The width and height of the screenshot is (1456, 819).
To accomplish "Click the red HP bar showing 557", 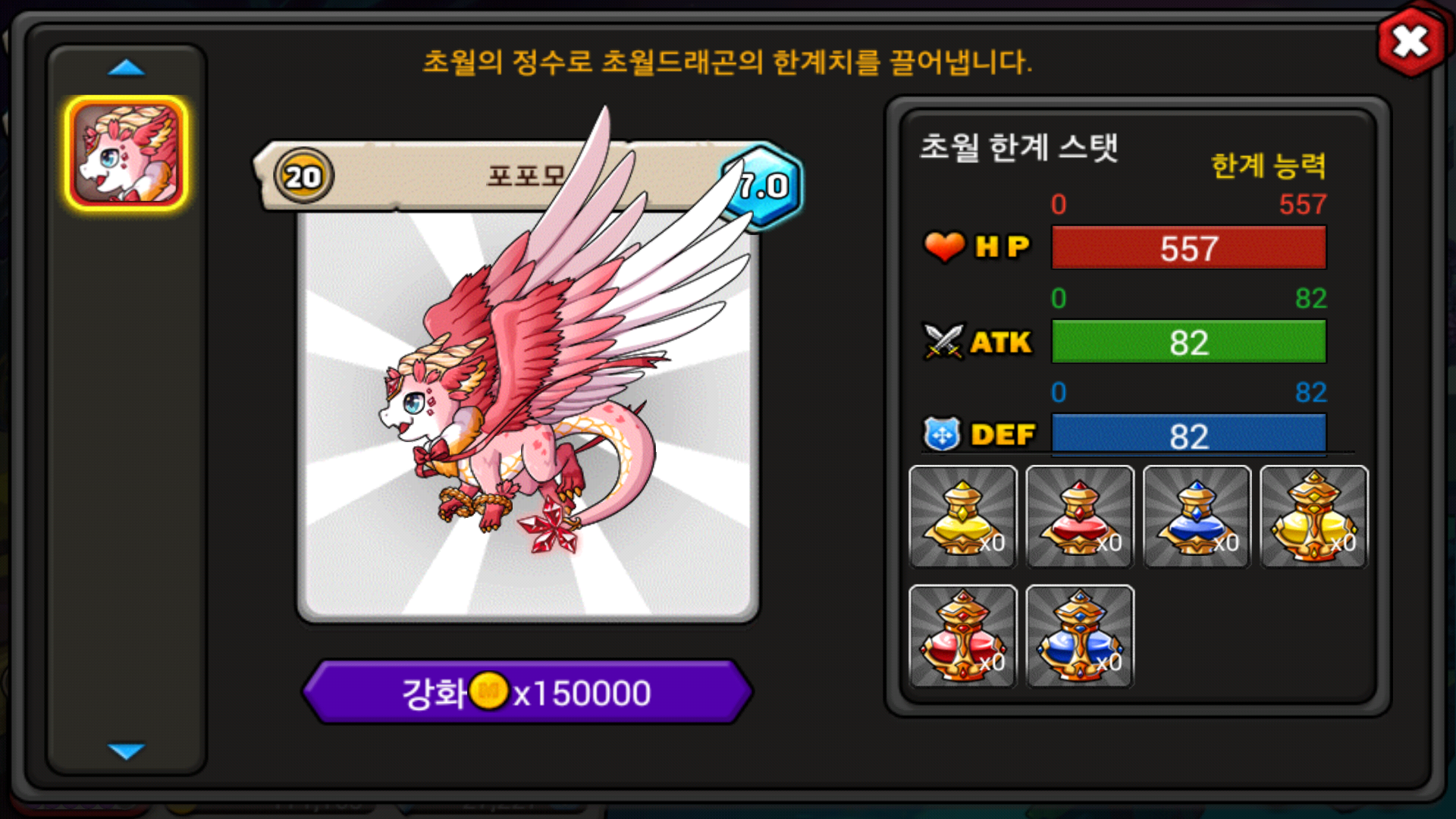I will (1189, 247).
